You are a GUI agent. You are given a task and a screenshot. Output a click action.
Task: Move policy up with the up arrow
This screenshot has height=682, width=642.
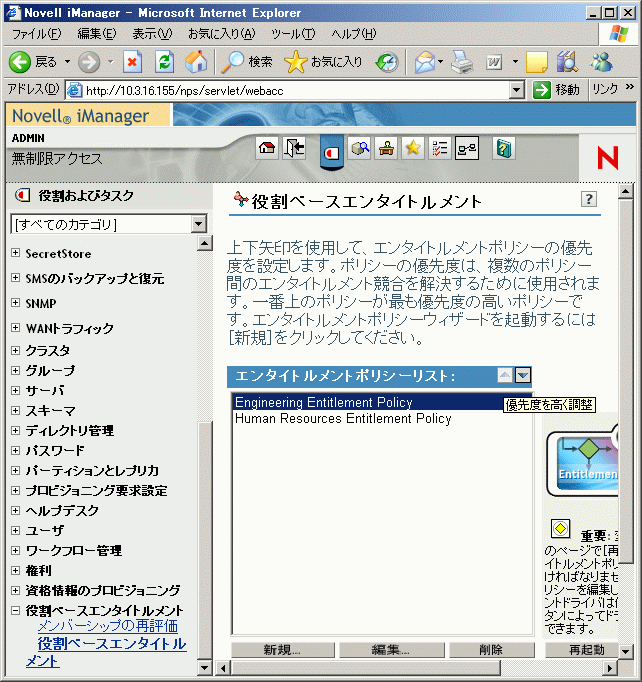pyautogui.click(x=505, y=375)
